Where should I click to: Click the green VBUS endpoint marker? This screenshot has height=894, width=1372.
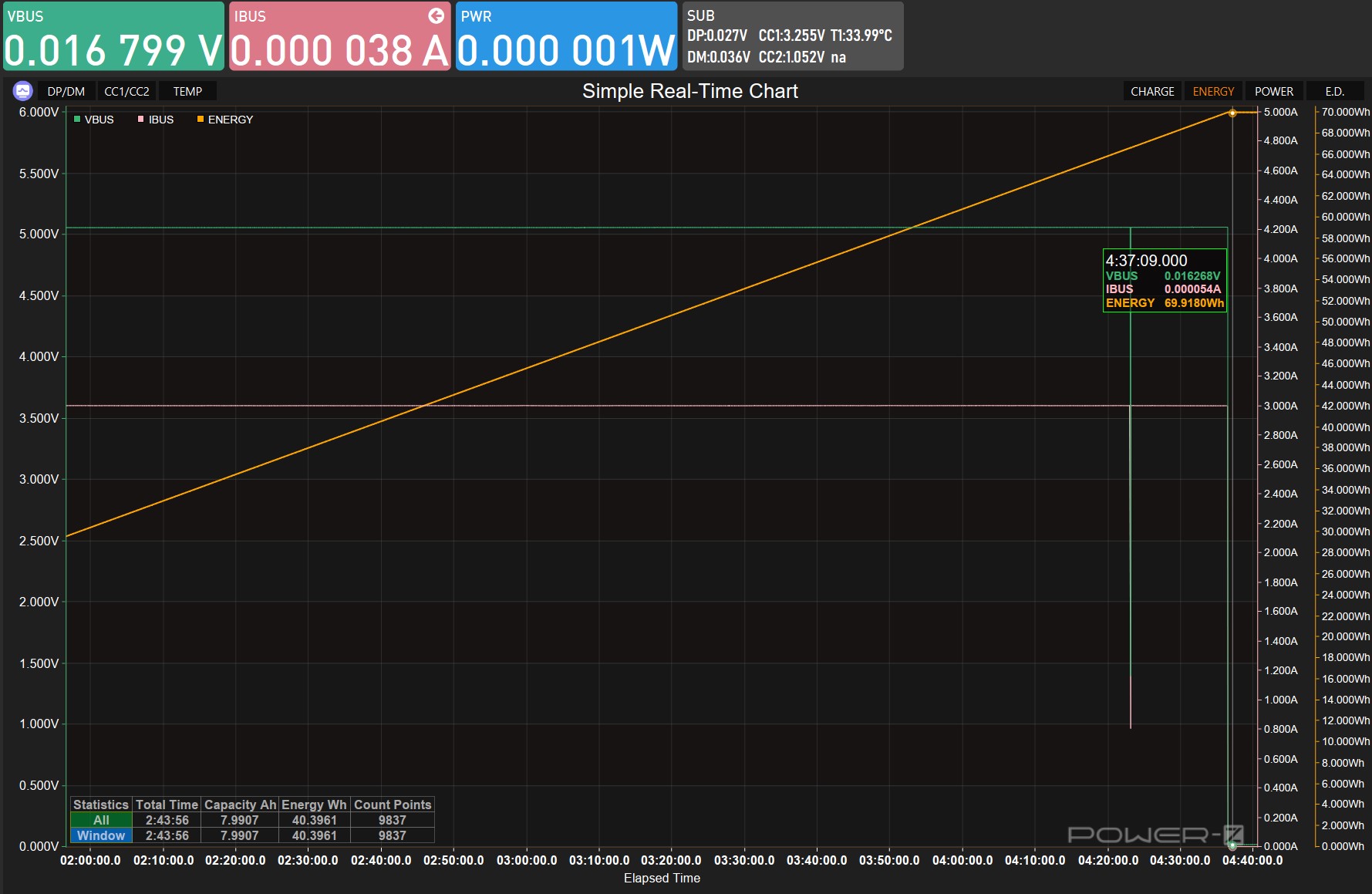pos(1232,845)
